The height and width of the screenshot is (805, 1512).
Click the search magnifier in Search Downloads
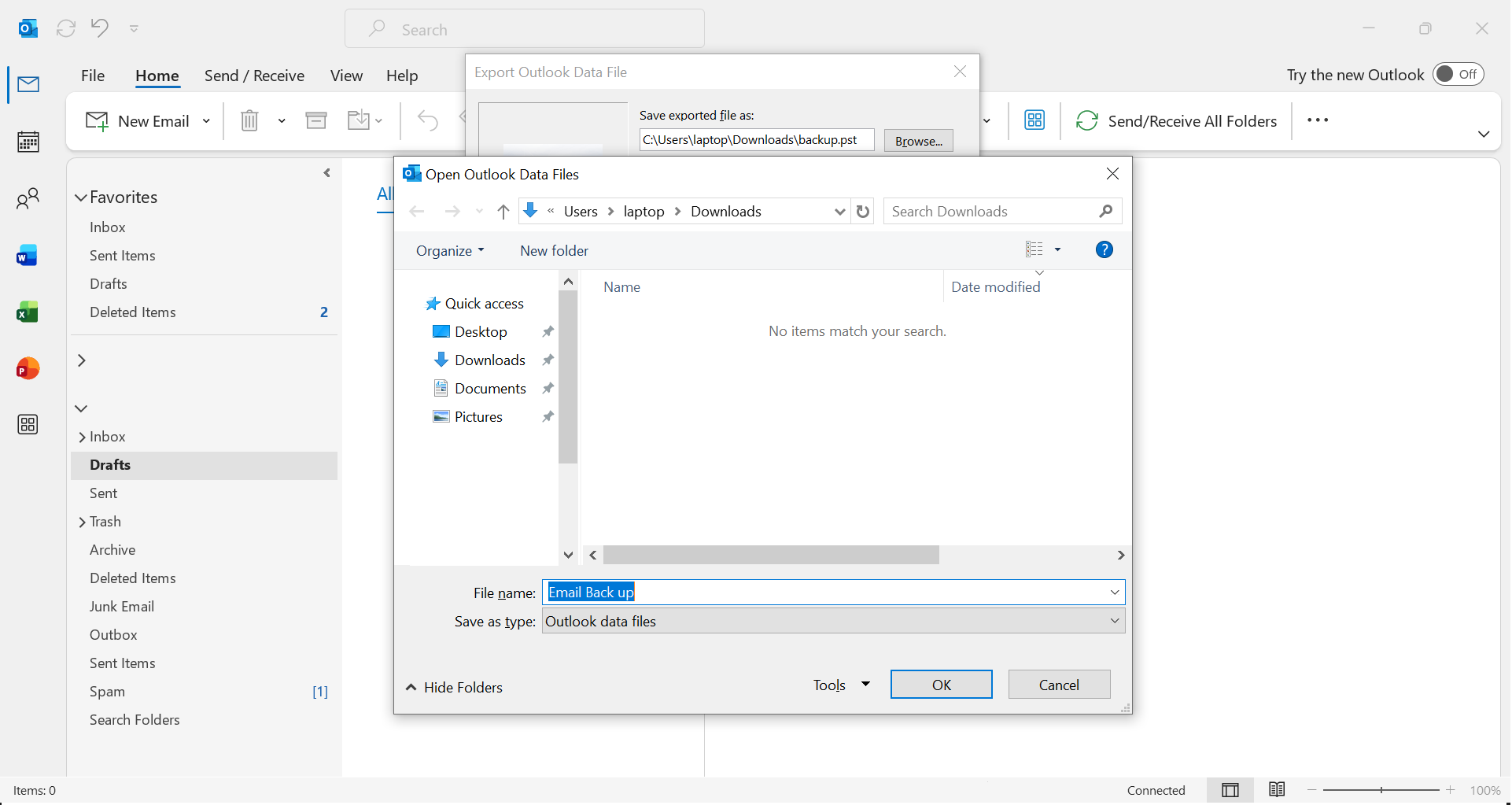(1106, 212)
